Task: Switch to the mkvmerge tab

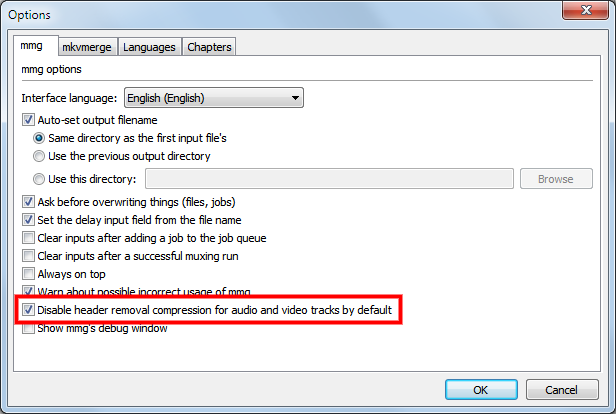Action: (87, 47)
